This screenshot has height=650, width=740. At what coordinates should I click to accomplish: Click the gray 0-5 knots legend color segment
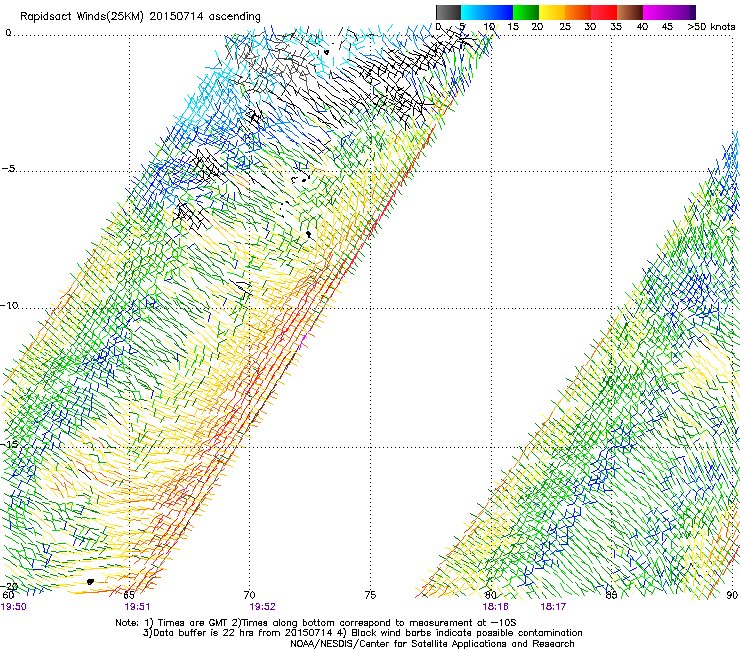[448, 12]
